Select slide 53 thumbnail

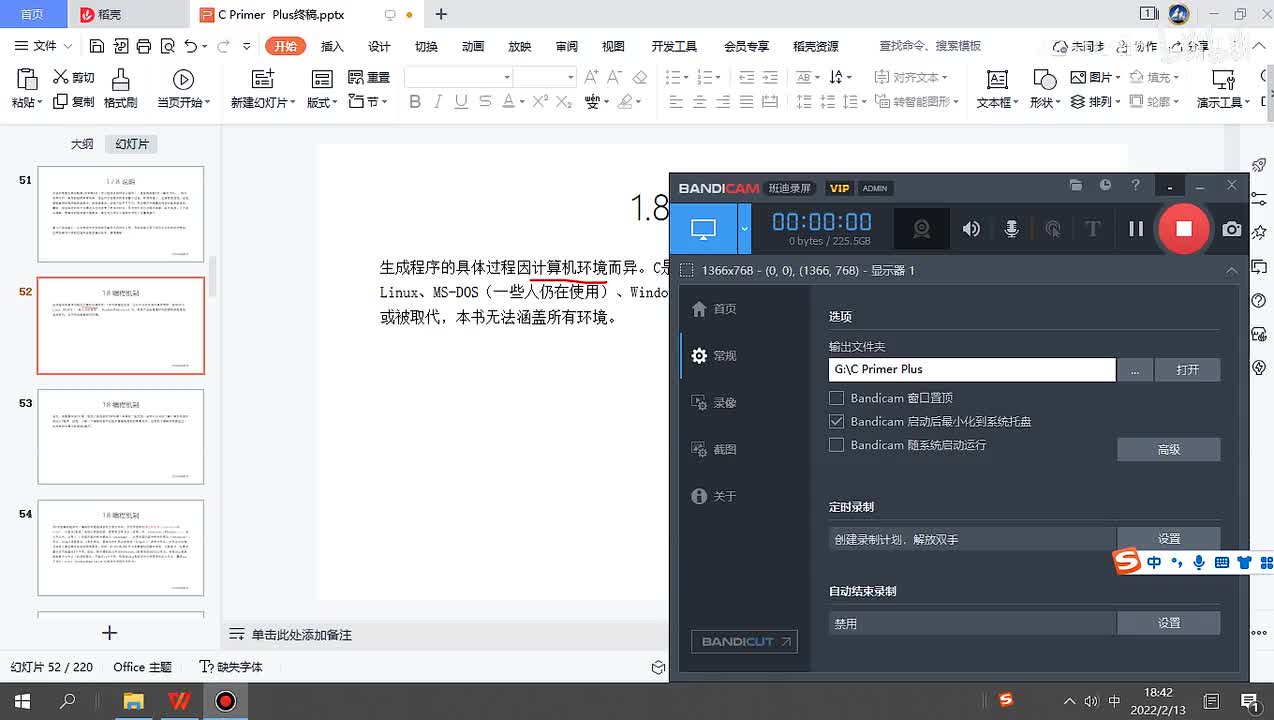tap(121, 437)
